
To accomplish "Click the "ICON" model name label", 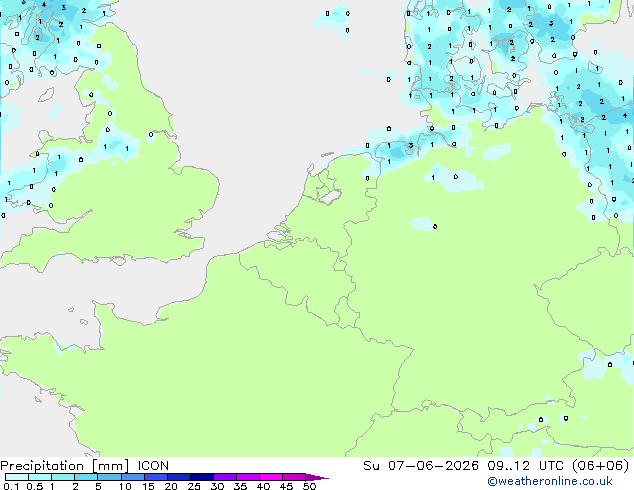I will (x=153, y=466).
